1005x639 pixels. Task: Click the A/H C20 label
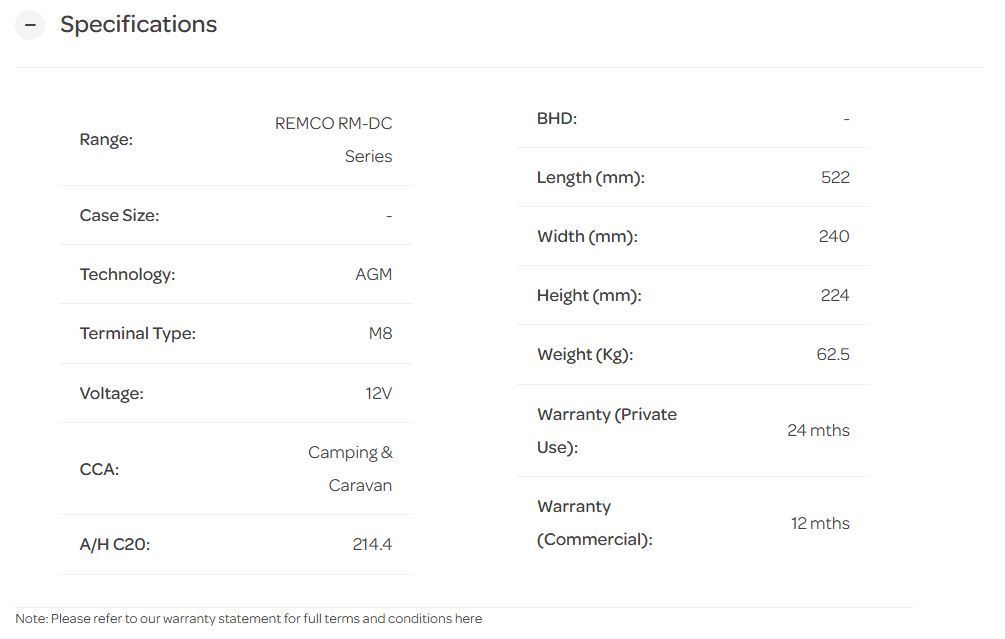click(x=114, y=544)
